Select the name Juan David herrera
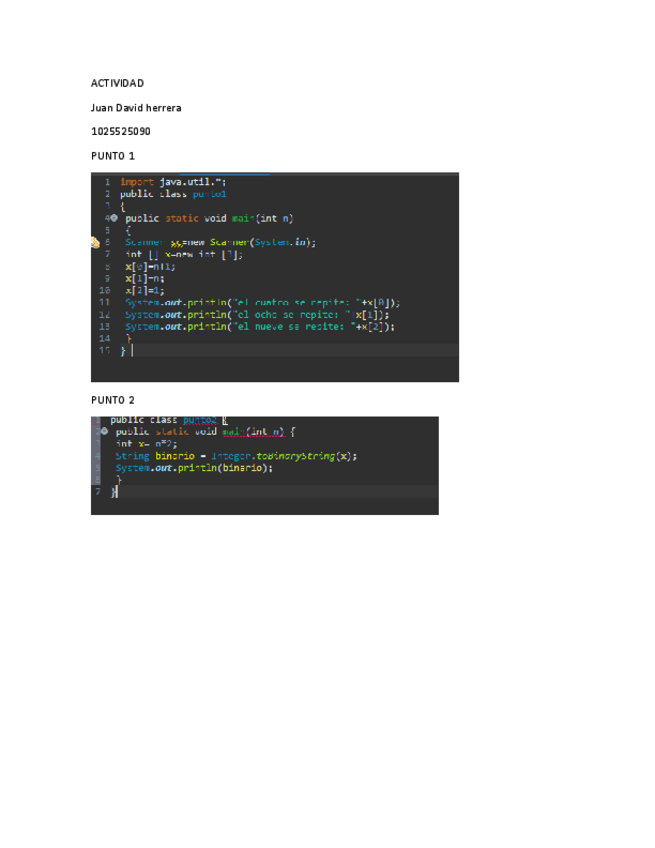 (136, 108)
